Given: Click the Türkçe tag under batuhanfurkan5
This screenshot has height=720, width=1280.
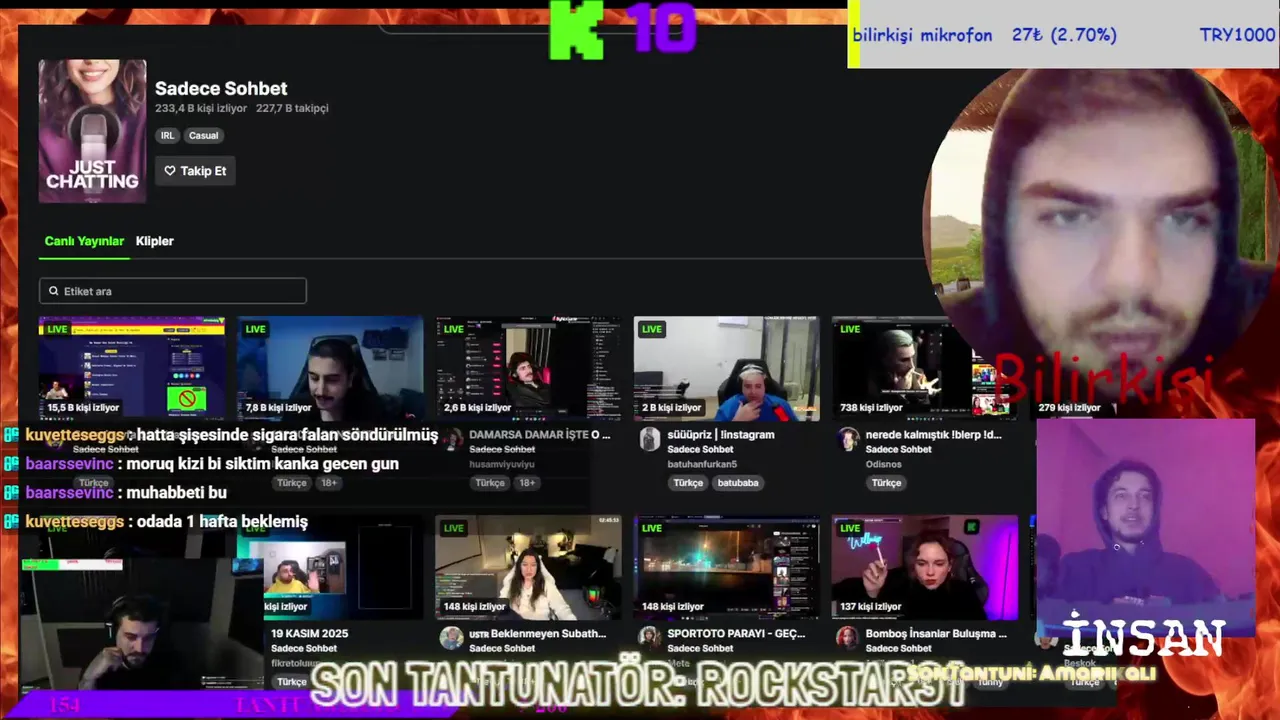Looking at the screenshot, I should [688, 483].
